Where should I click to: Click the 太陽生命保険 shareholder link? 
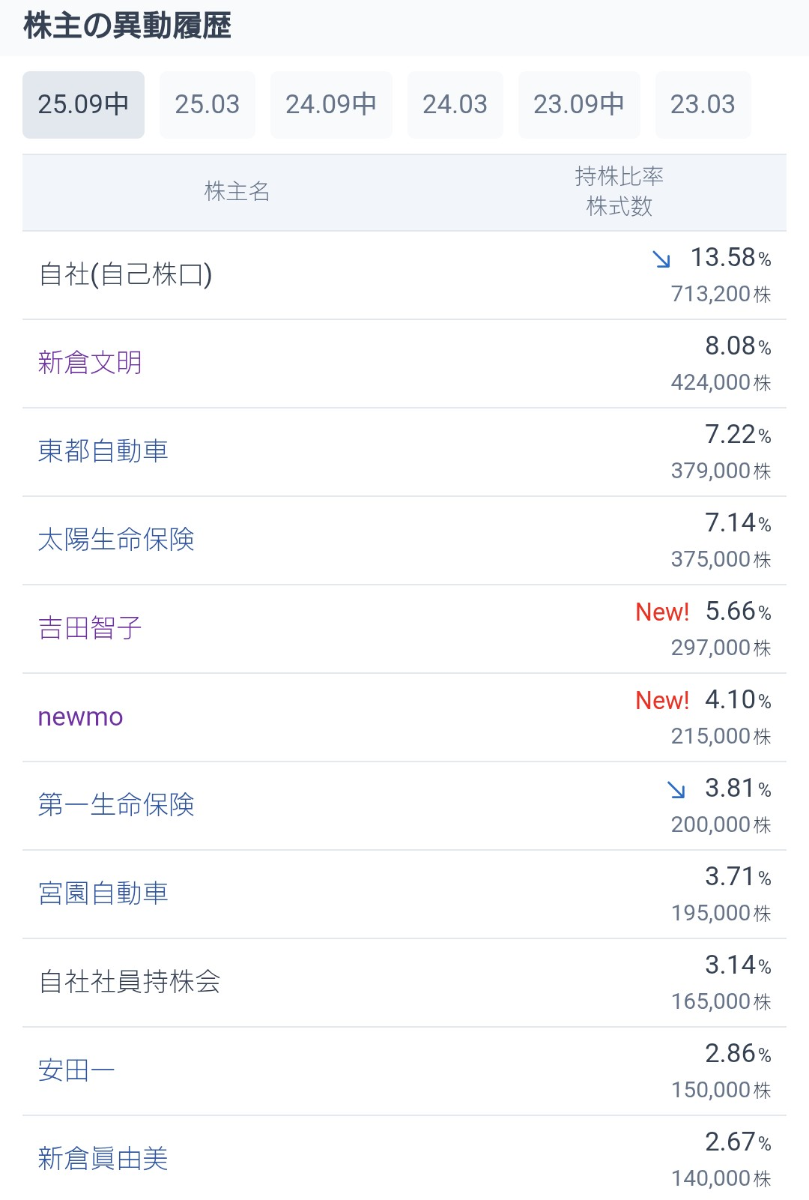116,540
